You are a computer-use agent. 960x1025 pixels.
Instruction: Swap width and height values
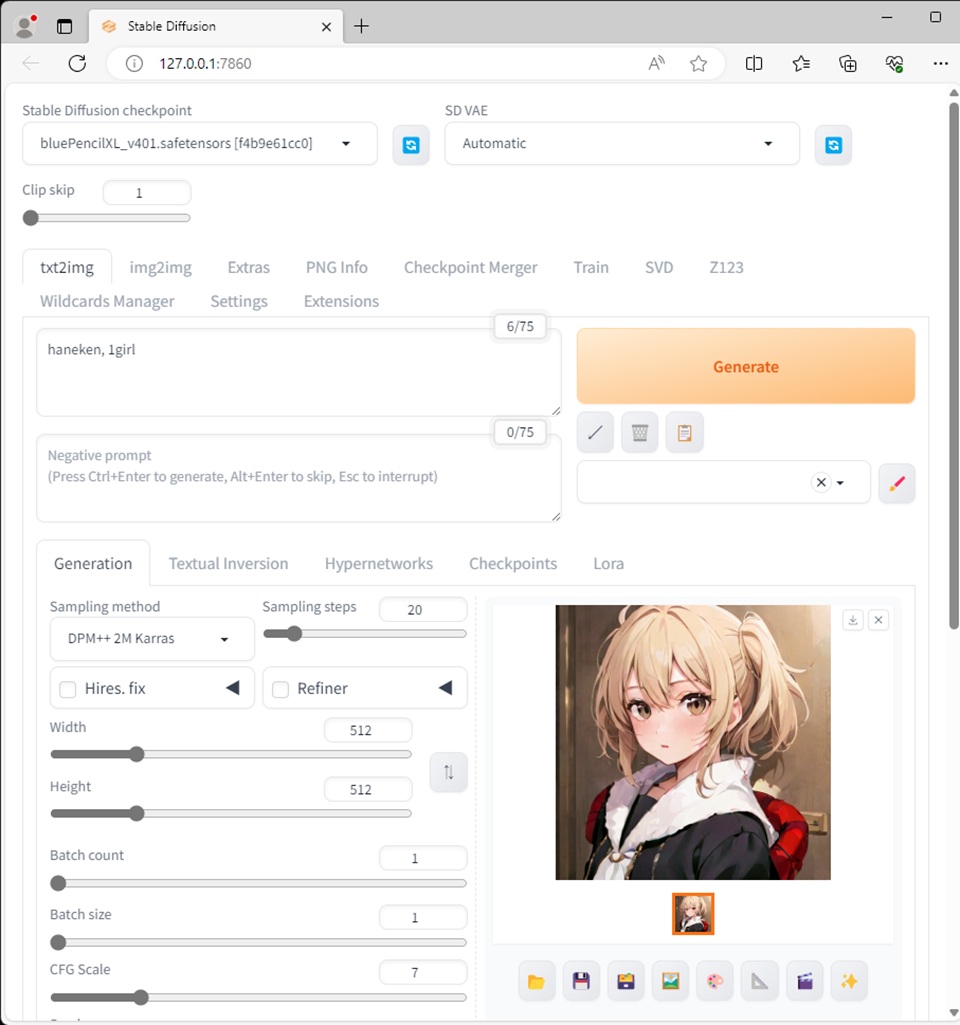tap(449, 772)
